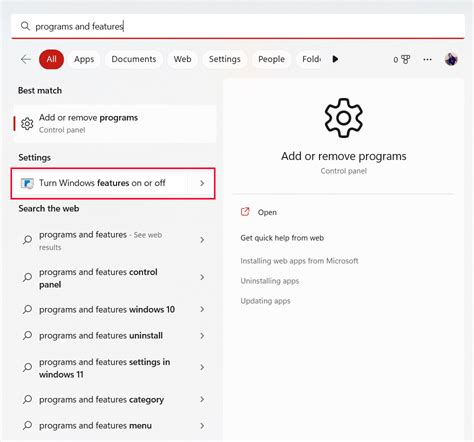474x442 pixels.
Task: Open 'programs and features - See web results'
Action: [113, 240]
